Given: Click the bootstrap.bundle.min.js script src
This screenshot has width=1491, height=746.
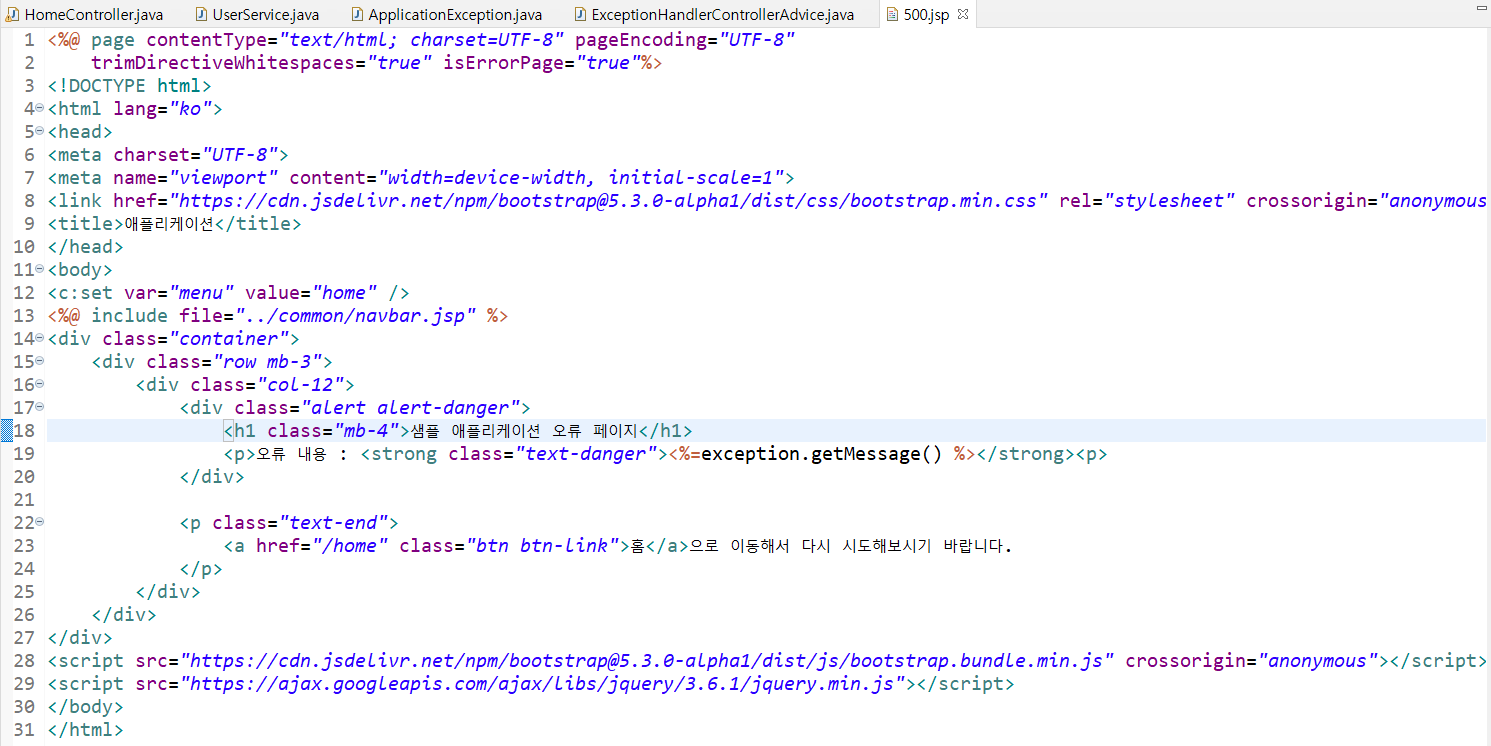Looking at the screenshot, I should (x=647, y=661).
